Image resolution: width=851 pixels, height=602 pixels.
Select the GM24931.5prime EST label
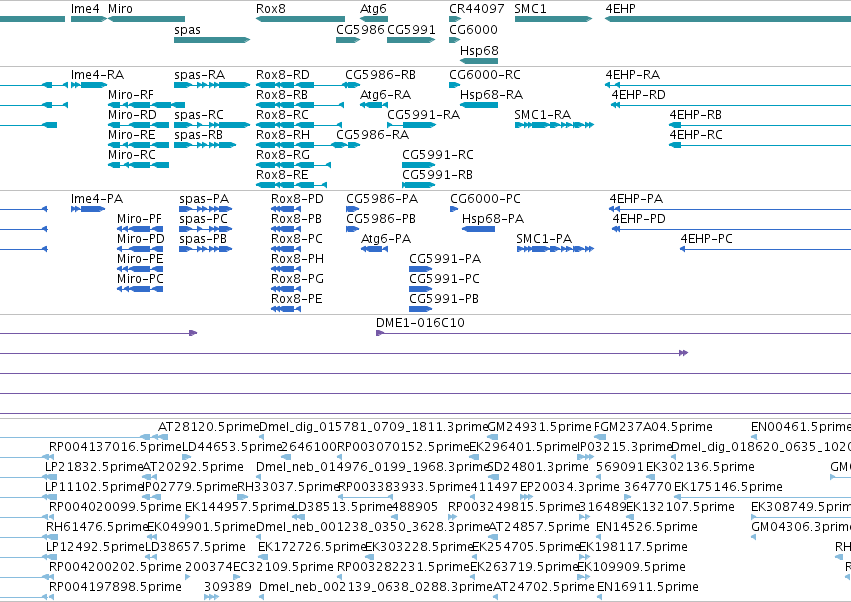[539, 427]
